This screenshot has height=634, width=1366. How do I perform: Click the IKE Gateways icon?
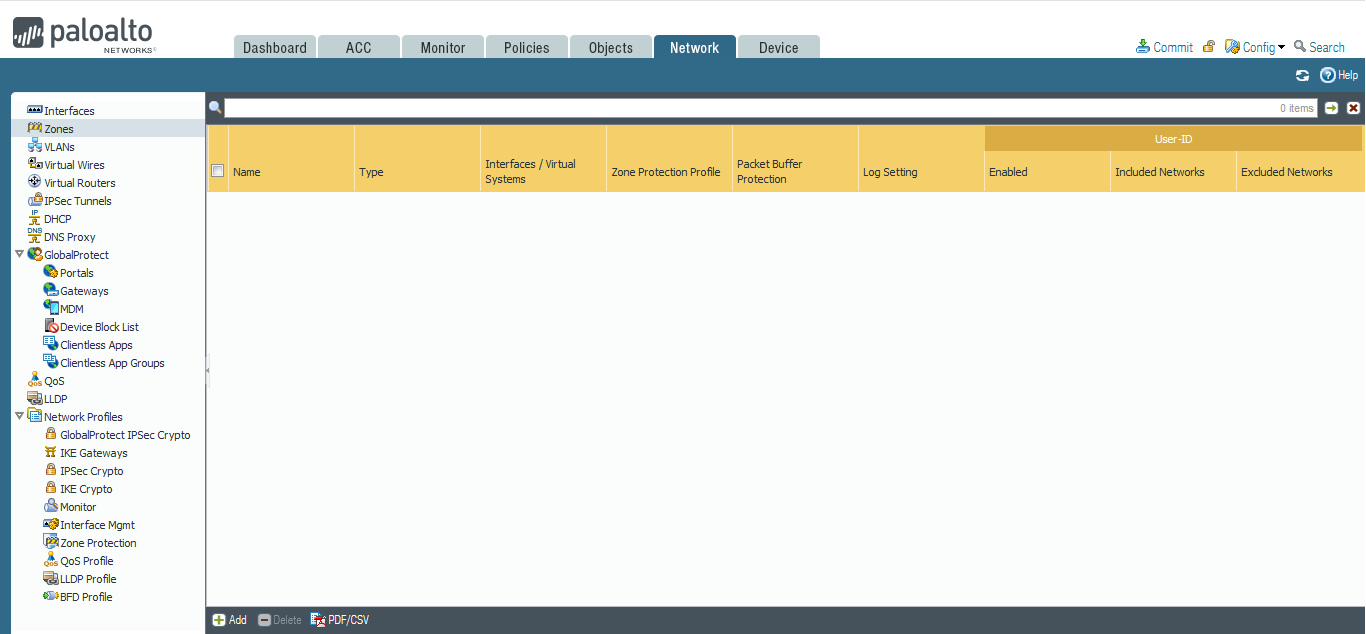(x=51, y=452)
